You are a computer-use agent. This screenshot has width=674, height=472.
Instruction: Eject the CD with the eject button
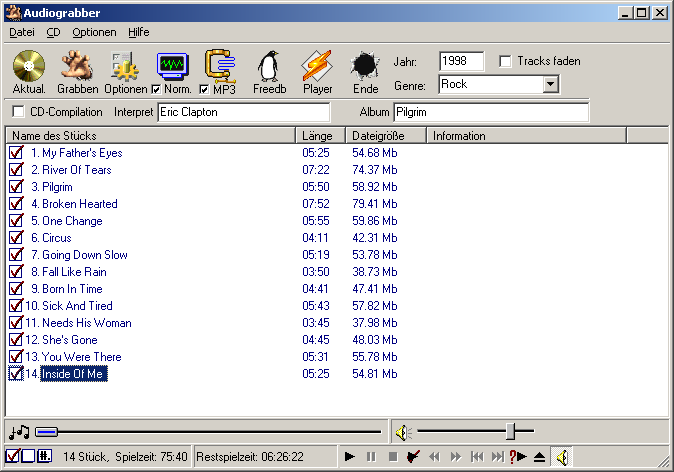pos(539,457)
